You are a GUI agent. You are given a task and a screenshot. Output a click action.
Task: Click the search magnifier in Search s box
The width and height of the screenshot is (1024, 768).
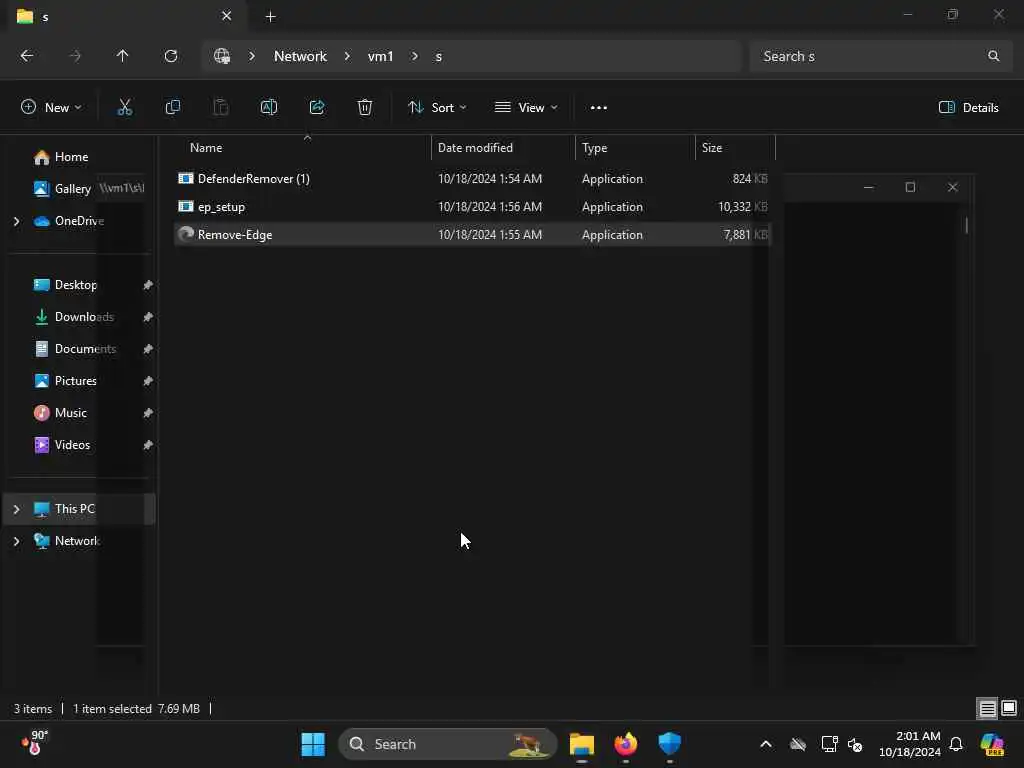(993, 56)
